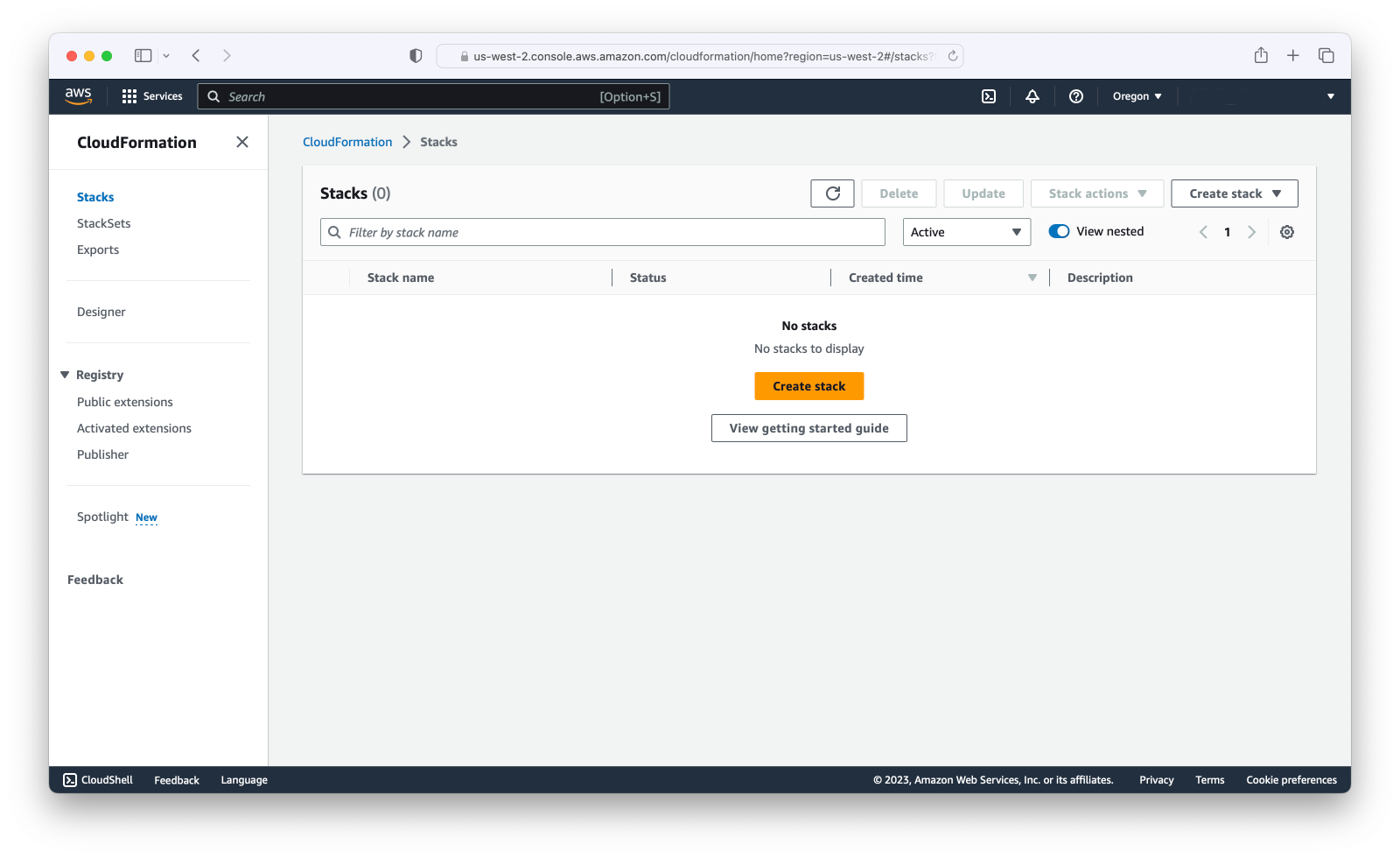This screenshot has height=858, width=1400.
Task: Open the Stack actions dropdown
Action: tap(1097, 193)
